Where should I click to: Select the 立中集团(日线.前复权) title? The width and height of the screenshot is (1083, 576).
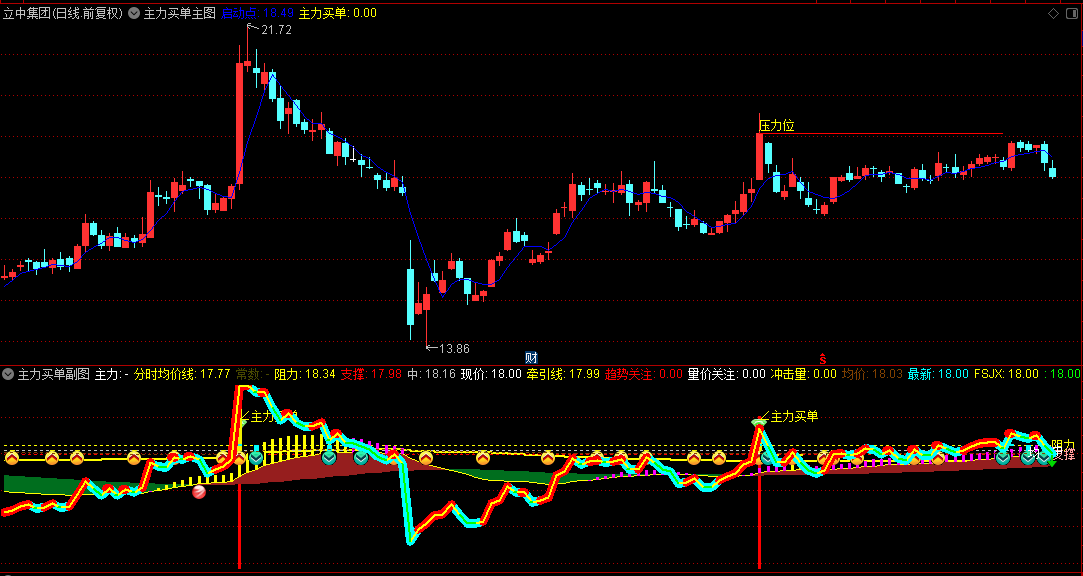[x=63, y=13]
